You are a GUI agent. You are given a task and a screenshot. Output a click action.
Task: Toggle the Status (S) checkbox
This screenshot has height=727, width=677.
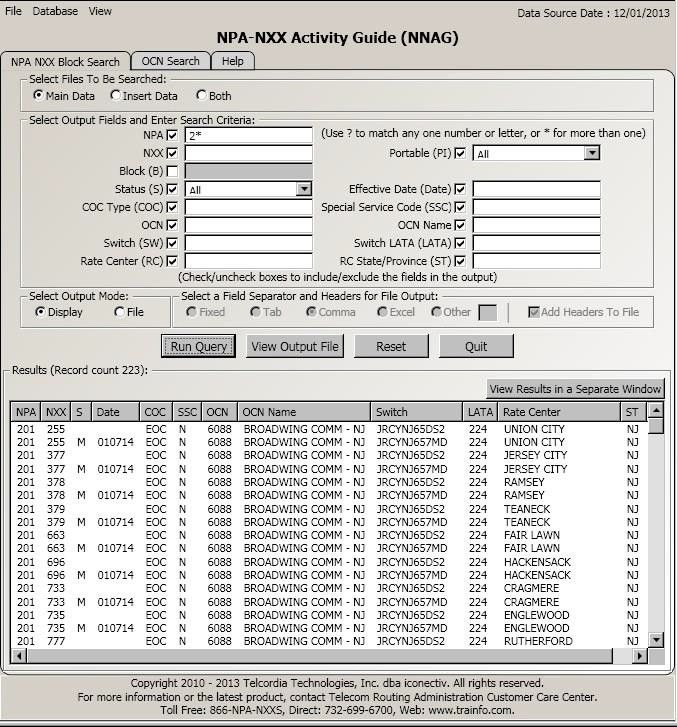coord(172,189)
